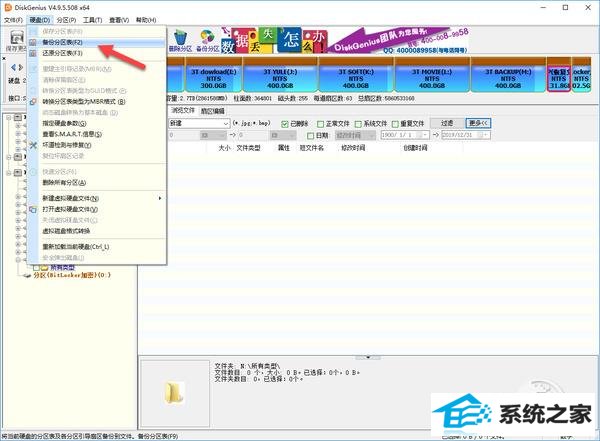Go forward with the right navigation arrow
Viewport: 600px width, 441px height.
[21, 67]
